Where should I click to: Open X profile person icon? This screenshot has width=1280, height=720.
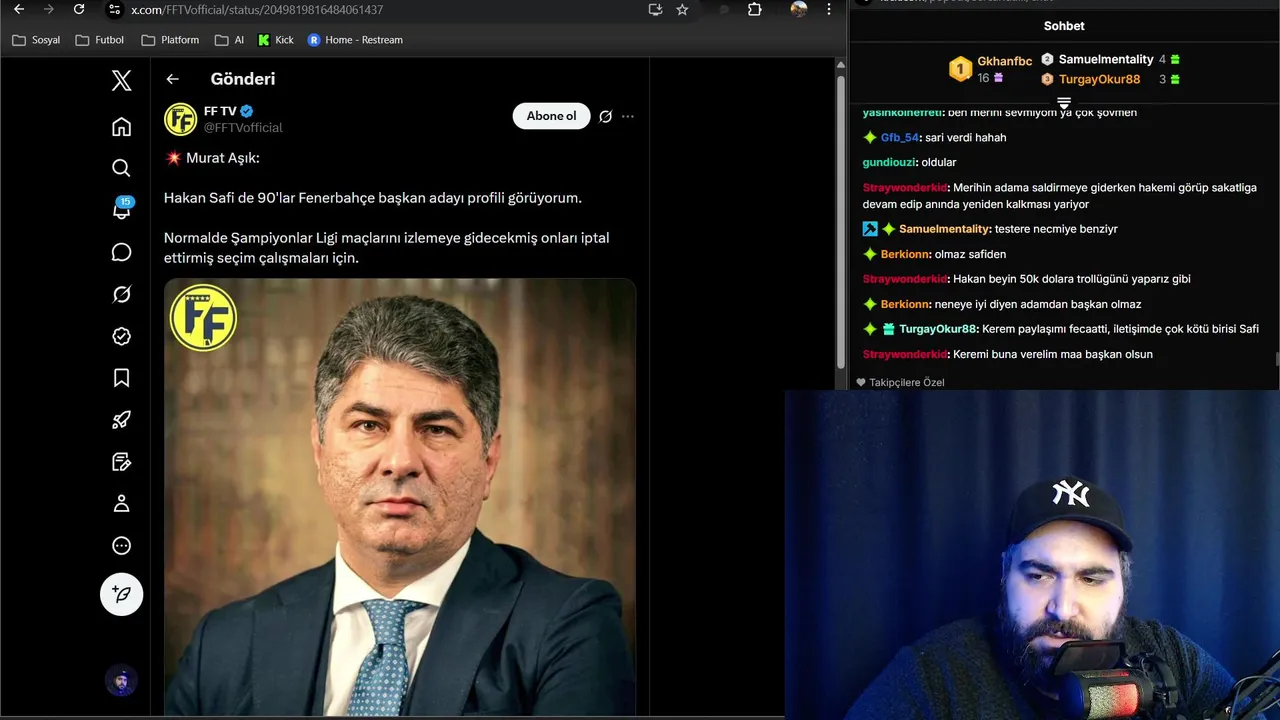coord(121,504)
